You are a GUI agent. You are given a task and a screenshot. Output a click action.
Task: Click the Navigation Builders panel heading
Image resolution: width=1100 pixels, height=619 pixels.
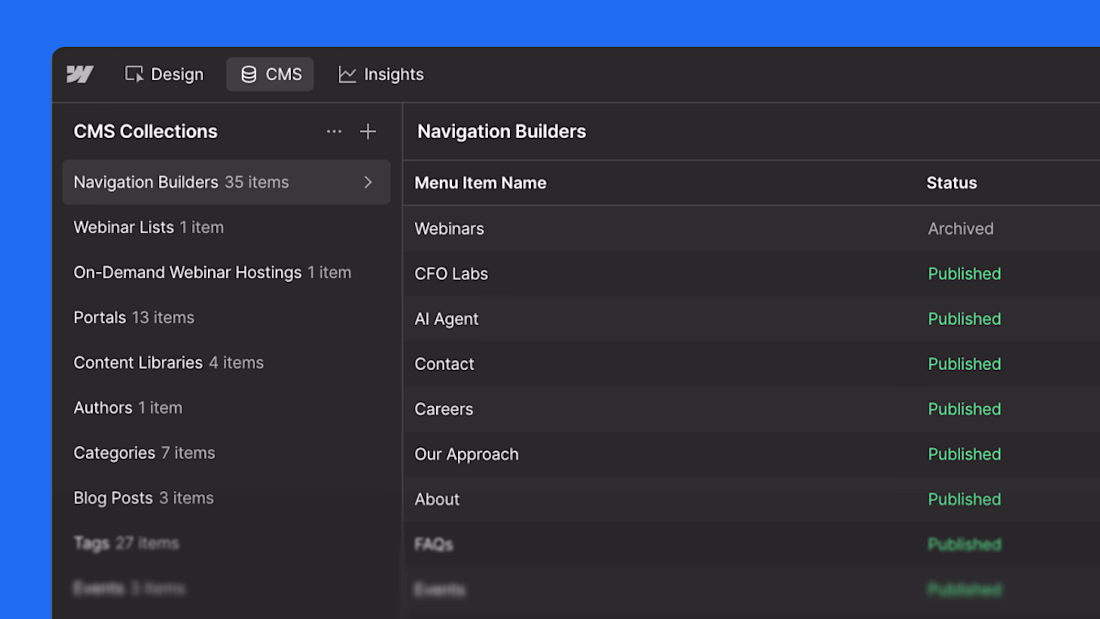(x=502, y=131)
